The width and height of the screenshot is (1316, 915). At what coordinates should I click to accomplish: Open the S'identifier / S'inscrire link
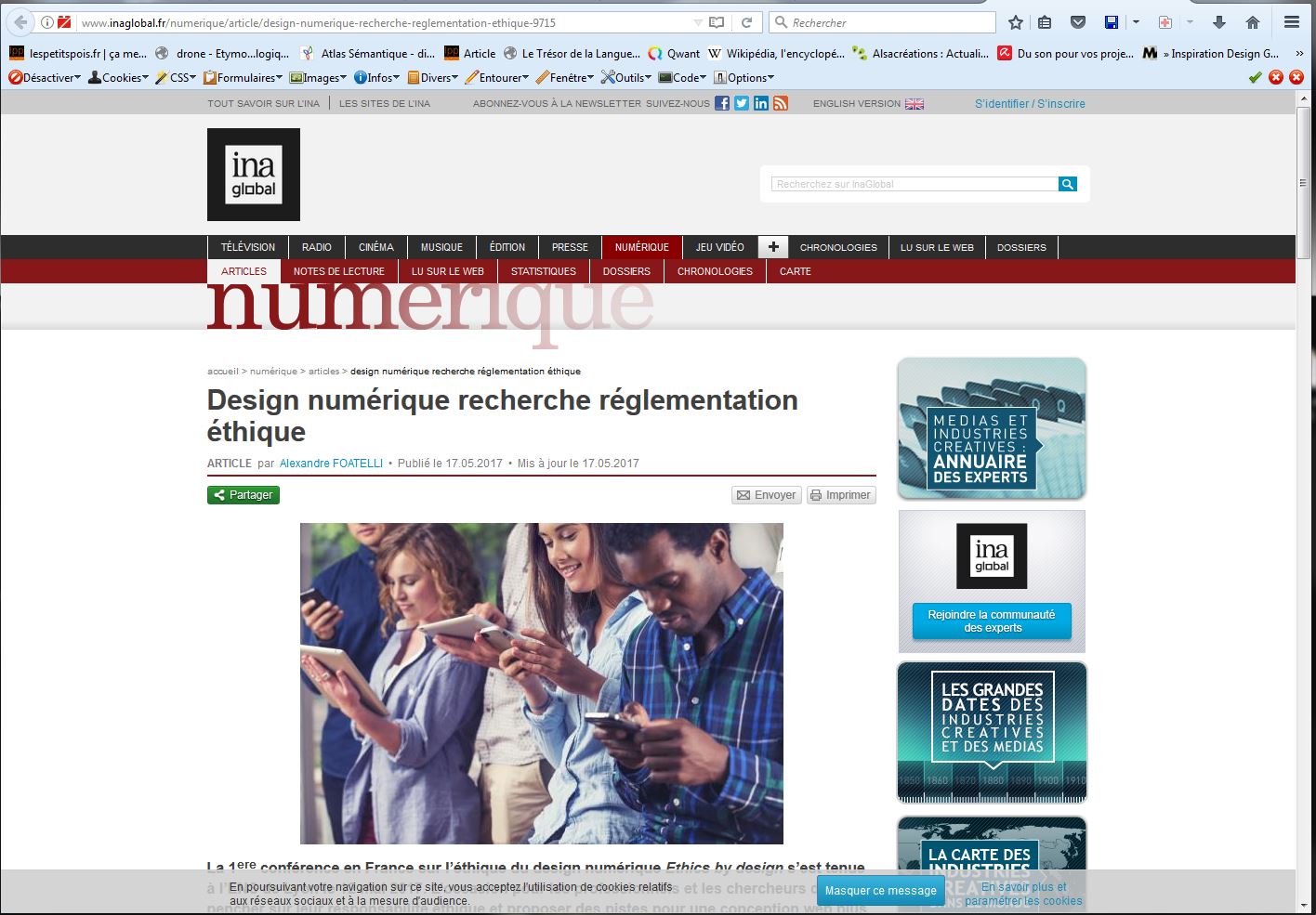(1030, 103)
